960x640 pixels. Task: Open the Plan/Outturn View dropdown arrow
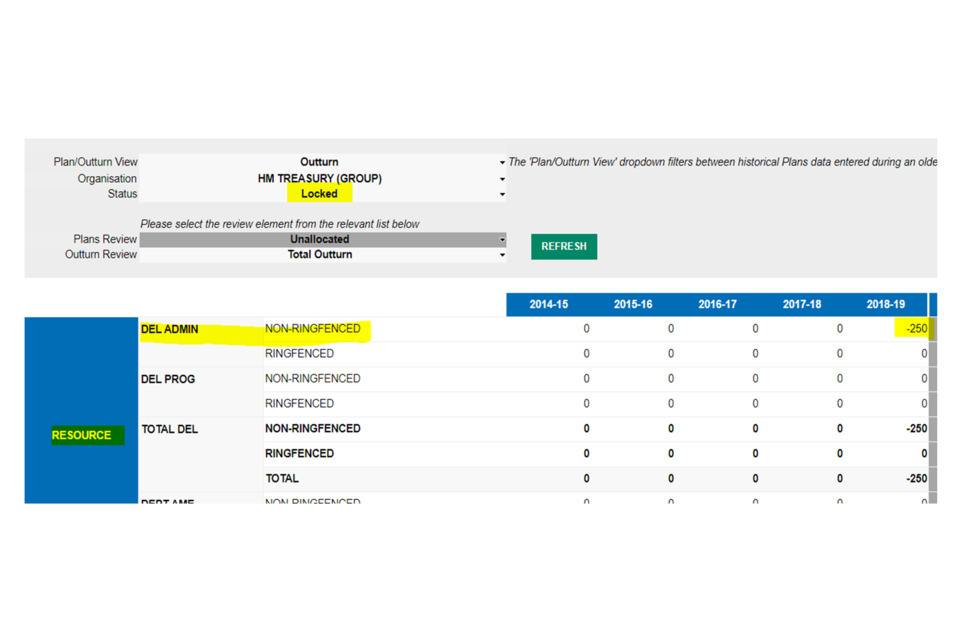click(x=502, y=162)
